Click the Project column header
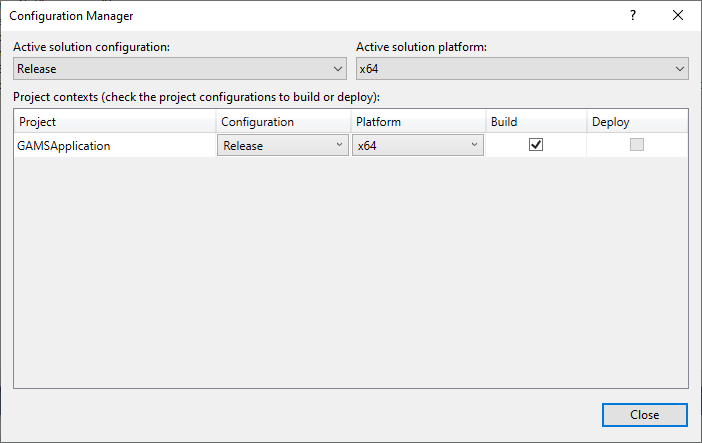702x443 pixels. coord(115,122)
